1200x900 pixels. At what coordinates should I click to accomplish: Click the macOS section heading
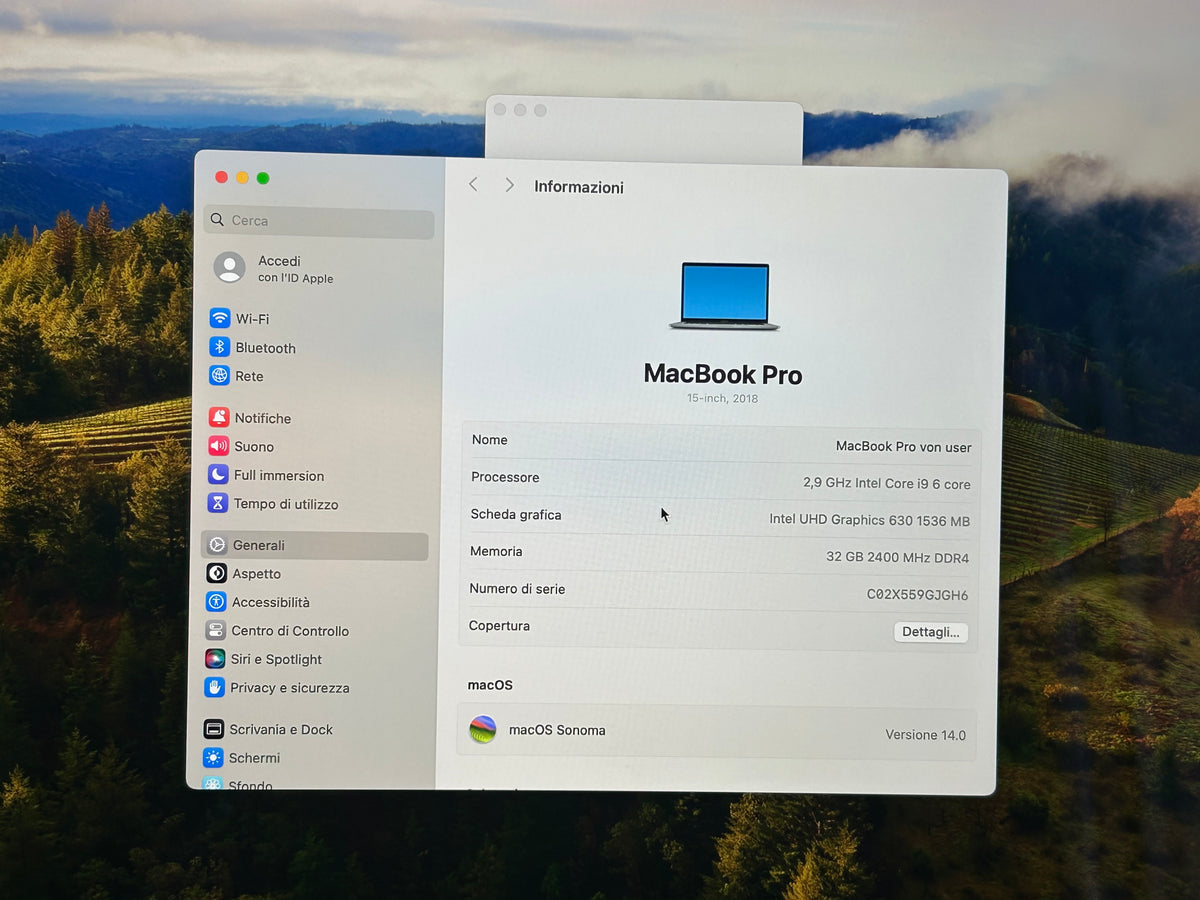(490, 685)
